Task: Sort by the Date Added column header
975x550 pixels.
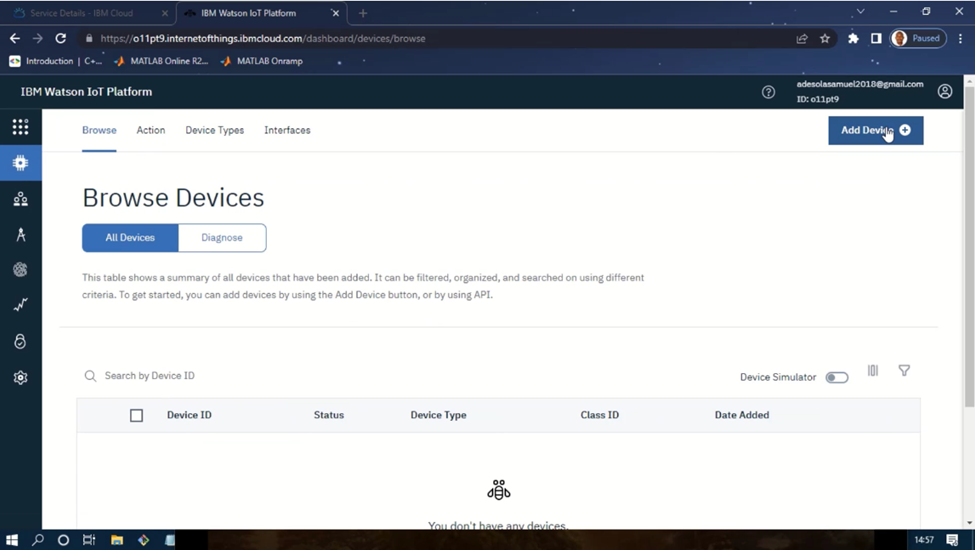Action: tap(742, 415)
